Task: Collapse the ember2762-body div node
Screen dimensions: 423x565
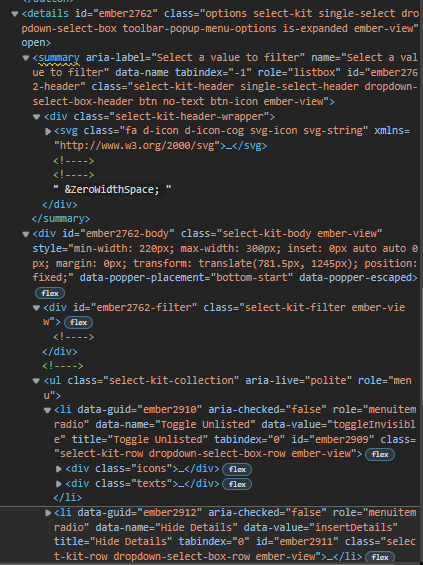Action: 26,234
